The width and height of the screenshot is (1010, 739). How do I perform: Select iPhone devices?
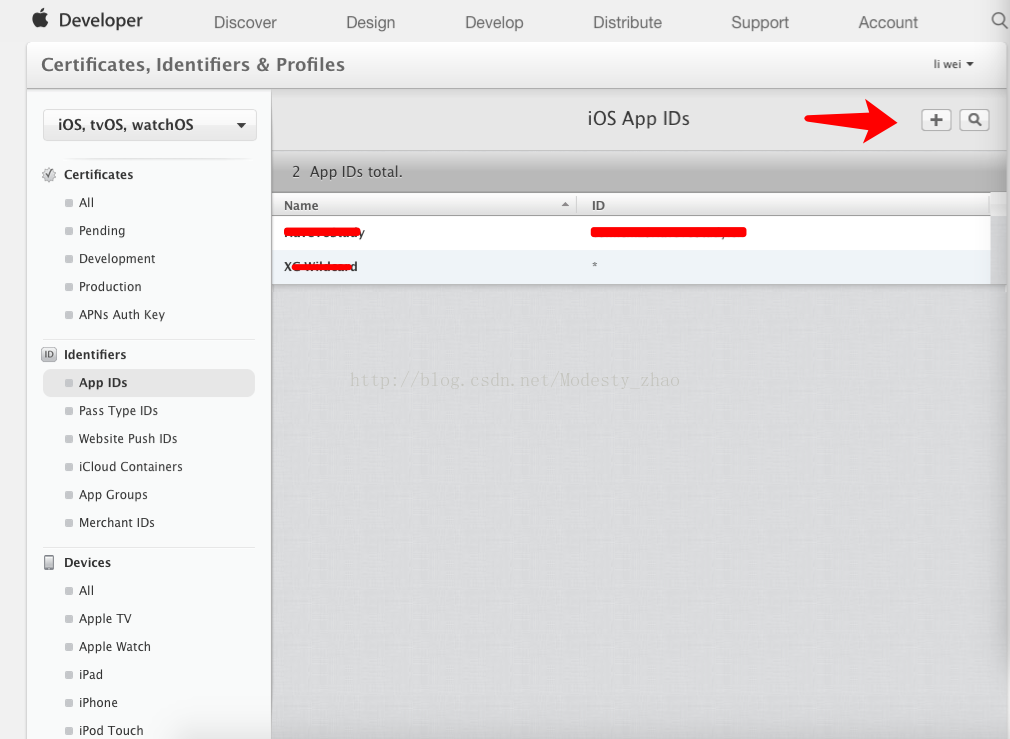click(x=98, y=703)
